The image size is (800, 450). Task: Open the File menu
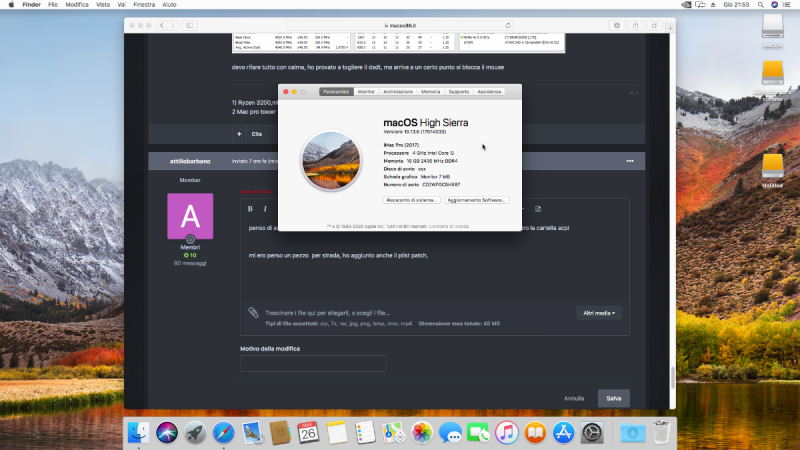pyautogui.click(x=53, y=5)
